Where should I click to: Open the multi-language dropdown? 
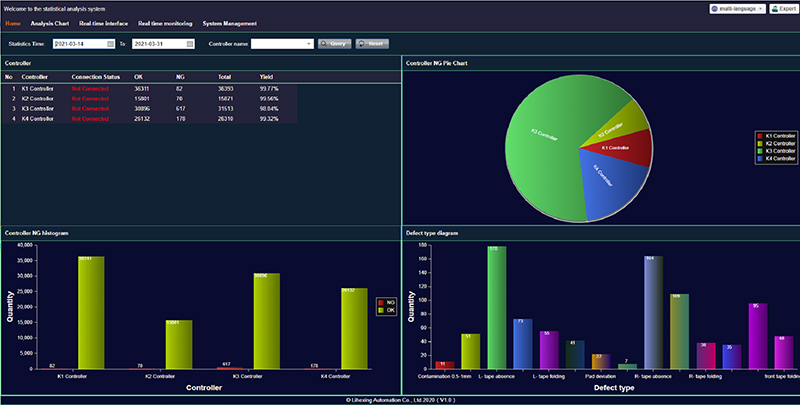click(761, 8)
